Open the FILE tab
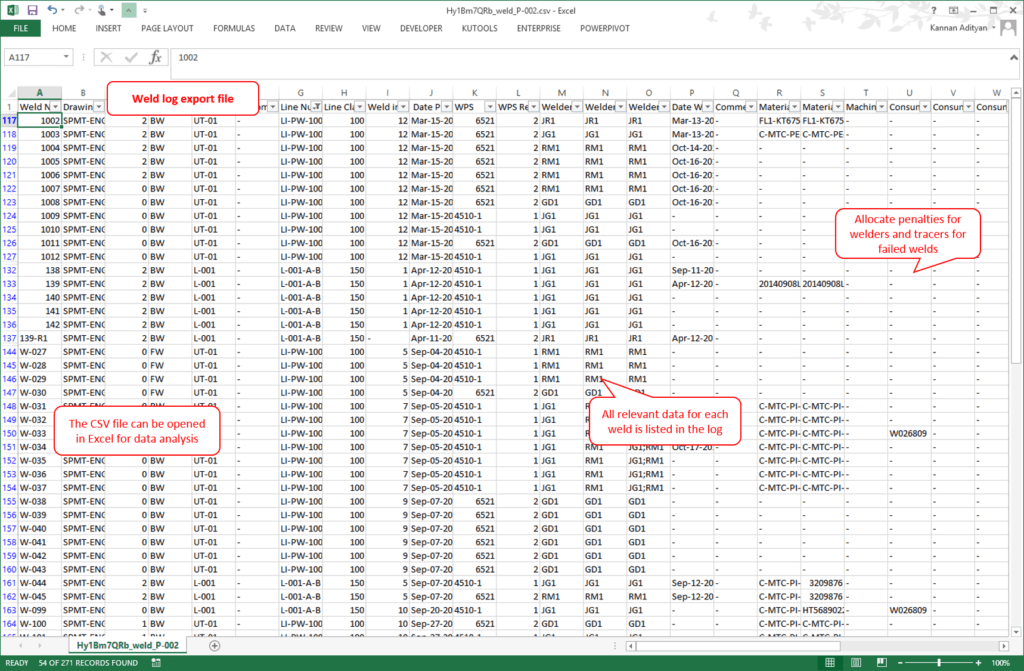 pos(20,28)
